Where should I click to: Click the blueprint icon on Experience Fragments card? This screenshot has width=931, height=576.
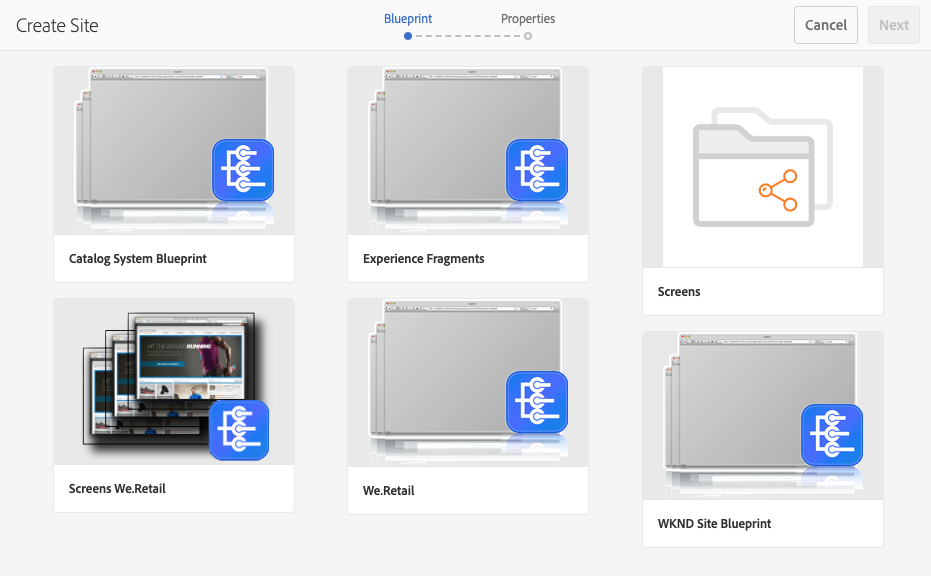537,170
